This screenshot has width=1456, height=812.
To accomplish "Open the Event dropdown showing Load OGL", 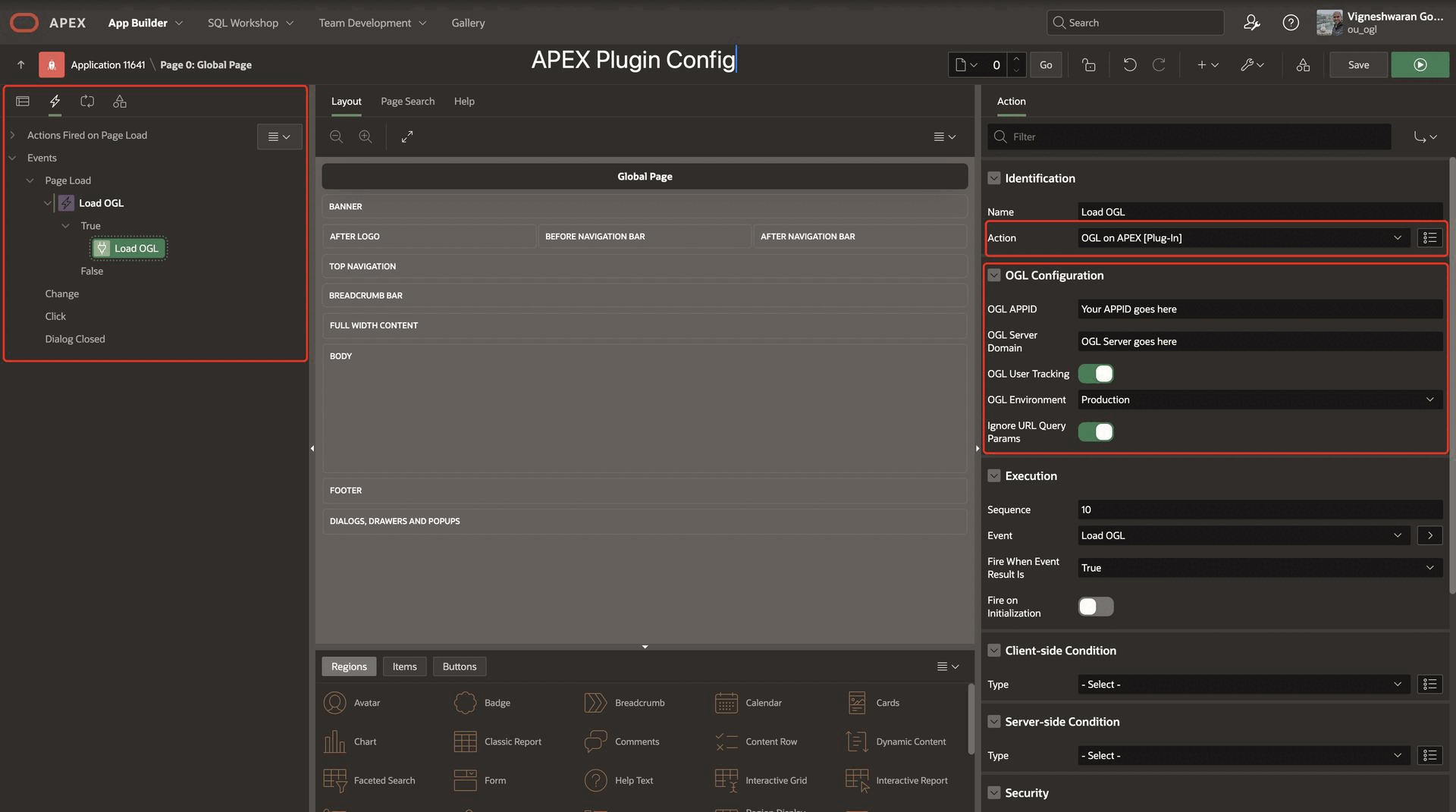I will 1243,535.
